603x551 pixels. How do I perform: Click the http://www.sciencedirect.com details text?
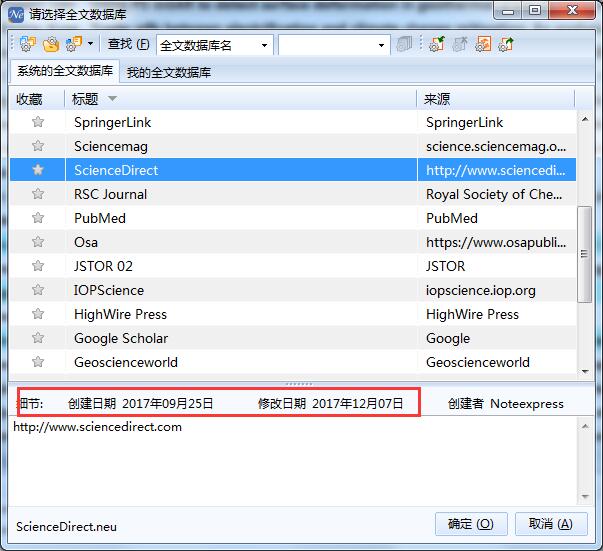coord(97,427)
